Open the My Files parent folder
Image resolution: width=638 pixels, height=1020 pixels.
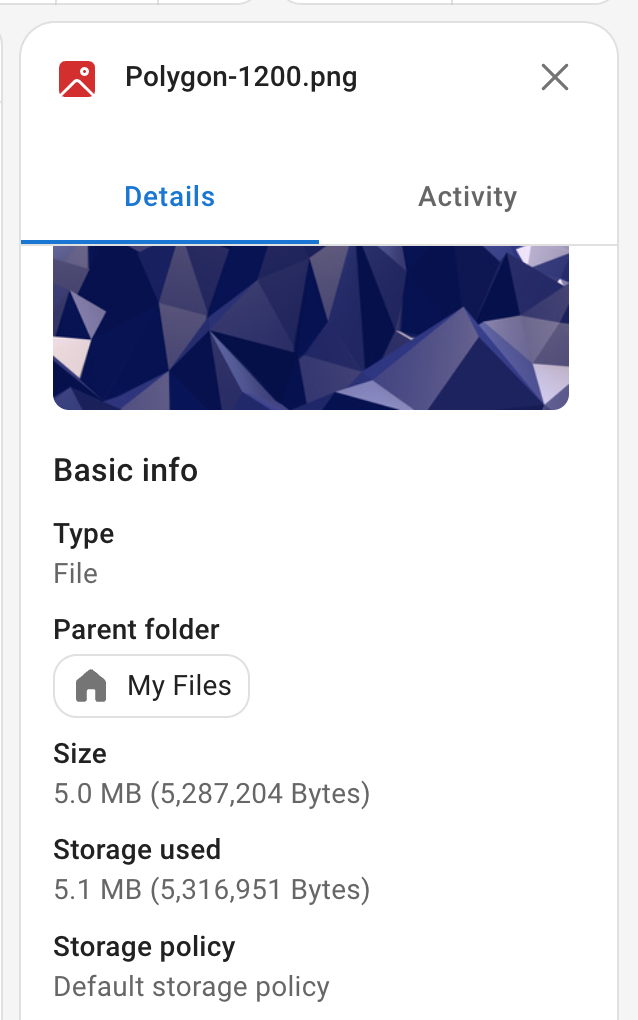coord(151,686)
